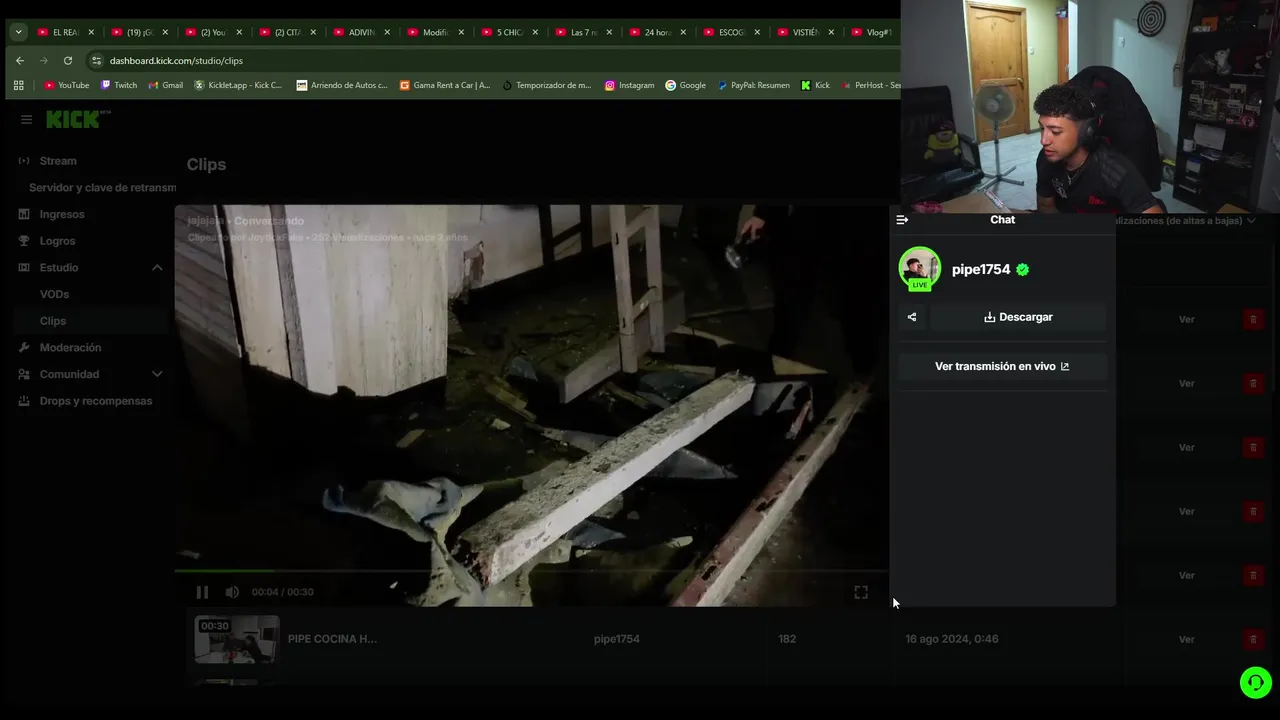Viewport: 1280px width, 720px height.
Task: Click Ver for PIPE COCINA H... clip
Action: click(1186, 639)
